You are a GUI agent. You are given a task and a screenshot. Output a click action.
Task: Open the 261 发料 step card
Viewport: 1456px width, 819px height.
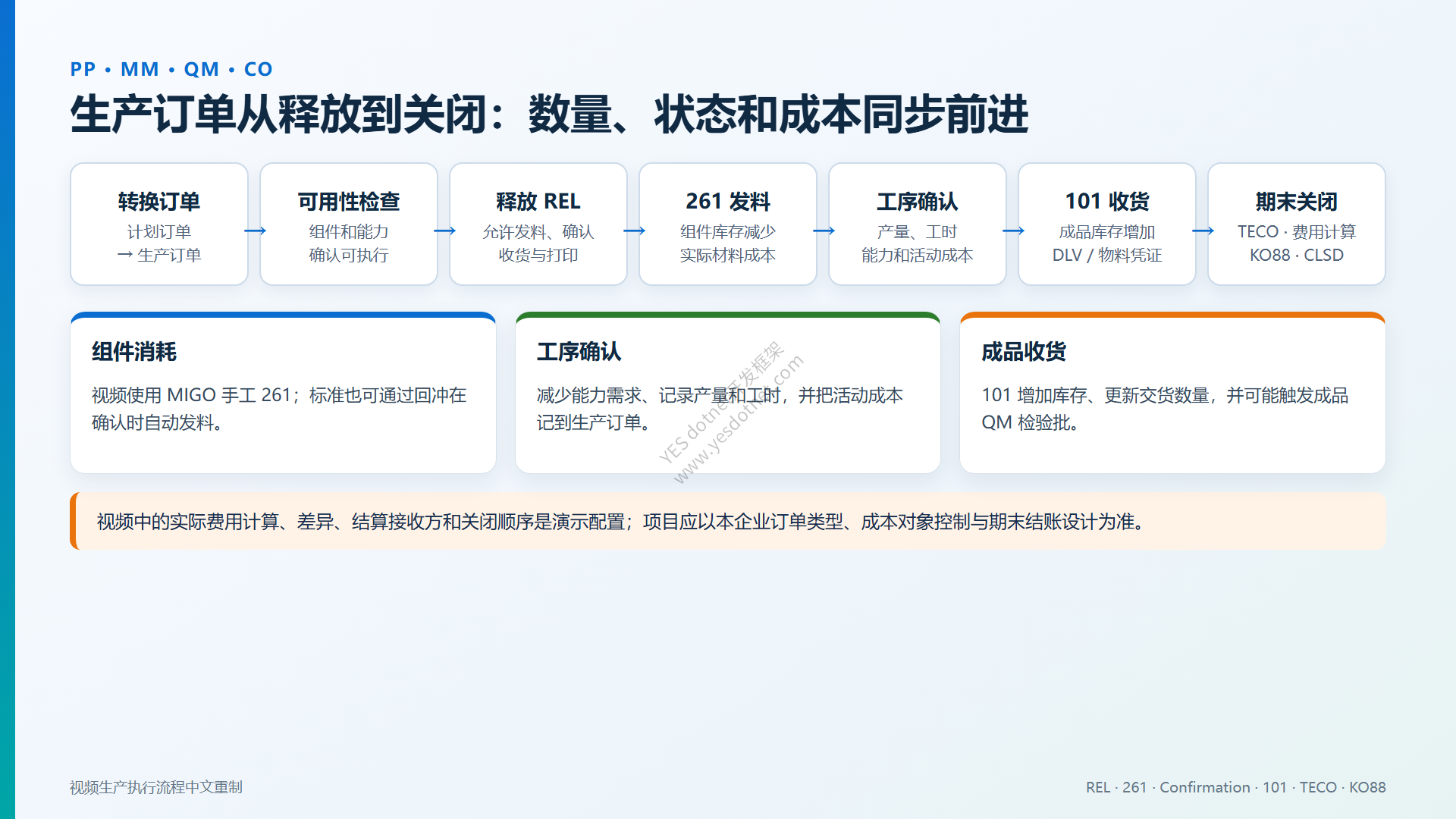point(728,224)
